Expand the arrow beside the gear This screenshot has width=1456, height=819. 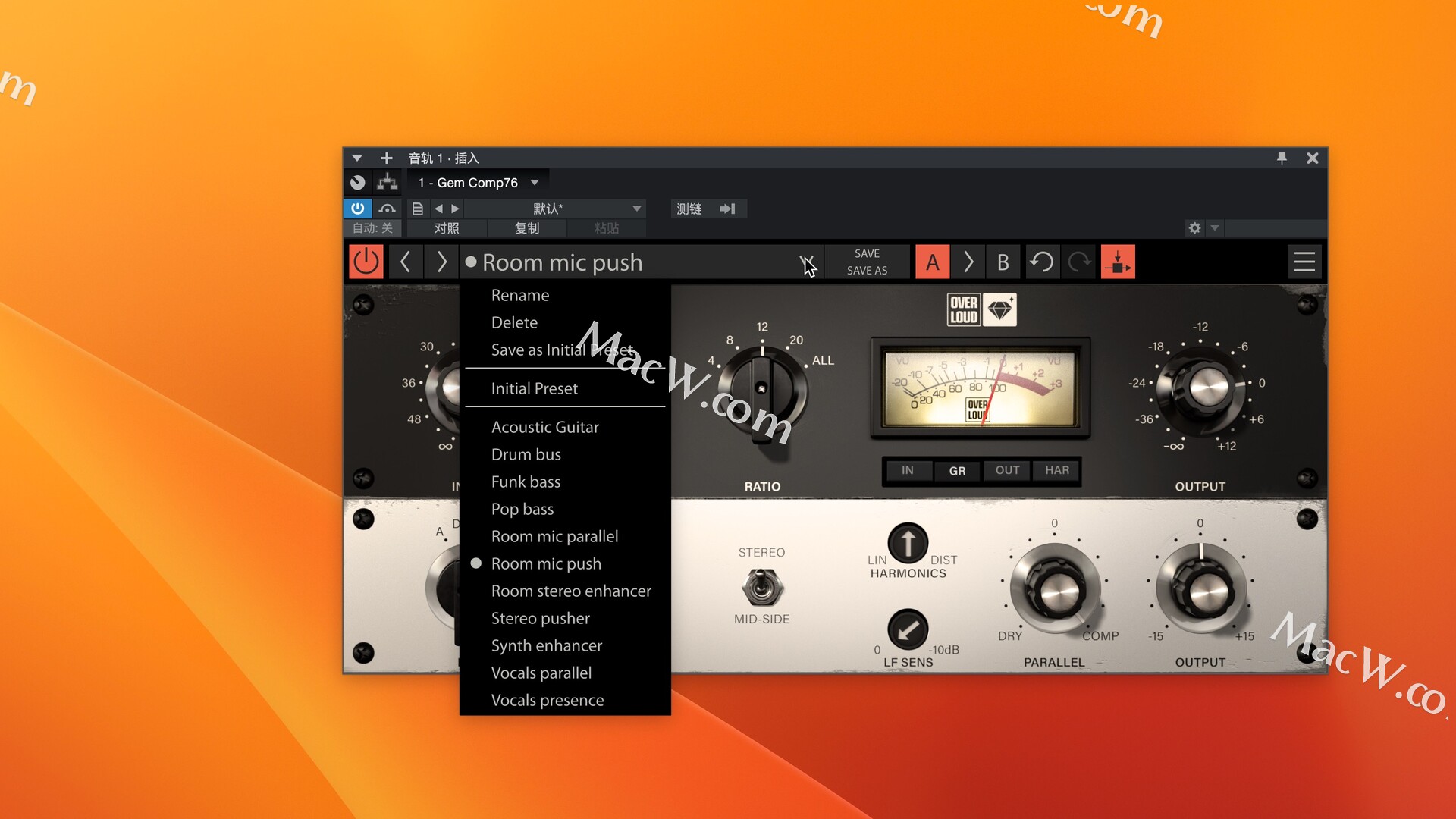point(1214,227)
